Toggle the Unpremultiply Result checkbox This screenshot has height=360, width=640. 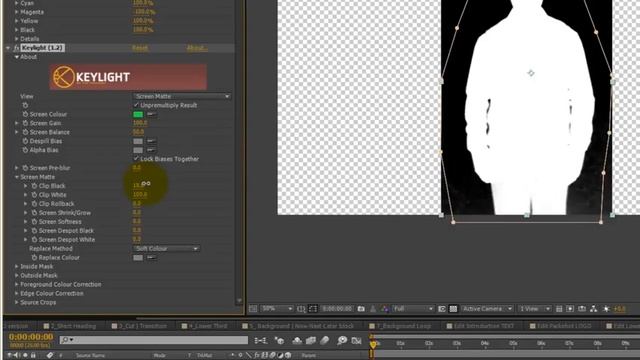click(x=136, y=105)
